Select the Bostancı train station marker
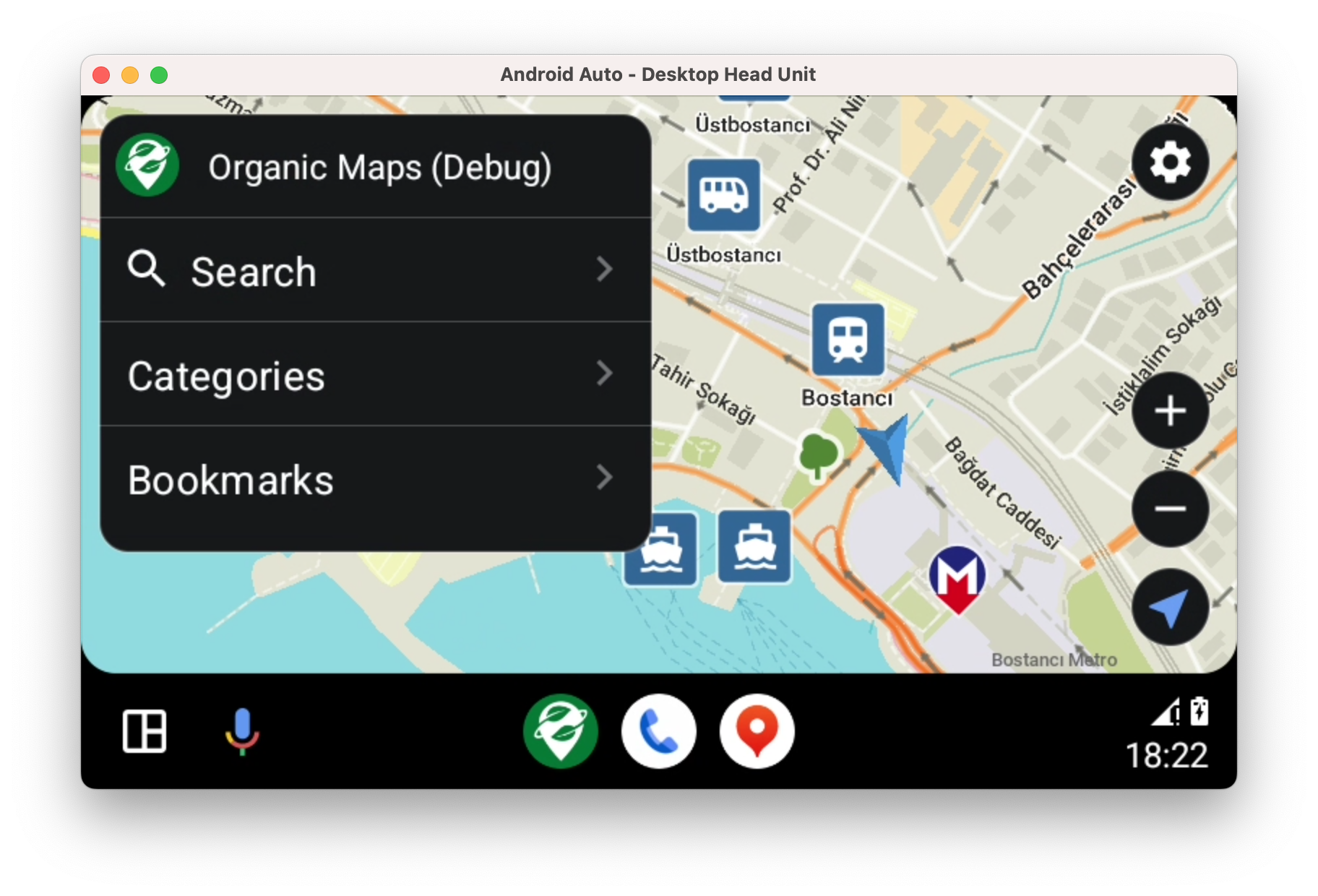The height and width of the screenshot is (896, 1318). click(x=848, y=340)
